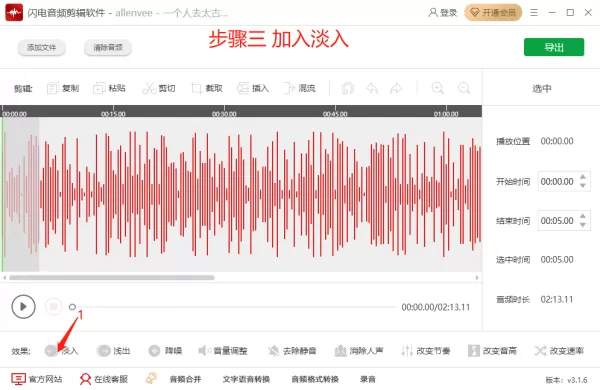Apply the Fade In (淡入) effect

[x=61, y=351]
